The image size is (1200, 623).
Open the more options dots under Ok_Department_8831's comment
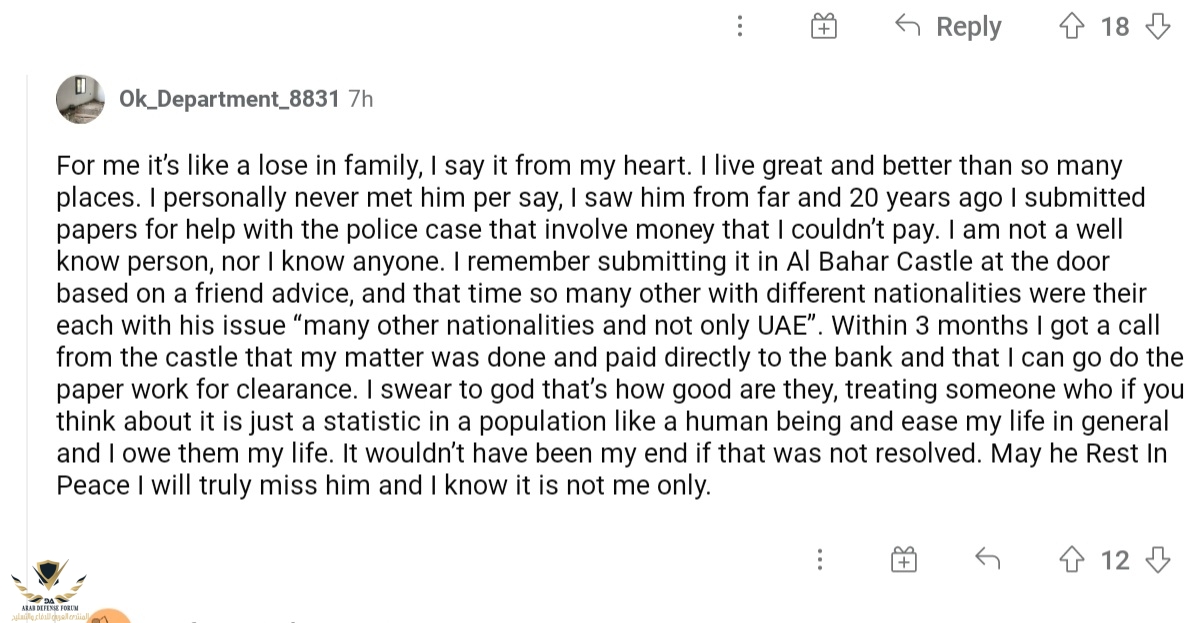(x=820, y=559)
